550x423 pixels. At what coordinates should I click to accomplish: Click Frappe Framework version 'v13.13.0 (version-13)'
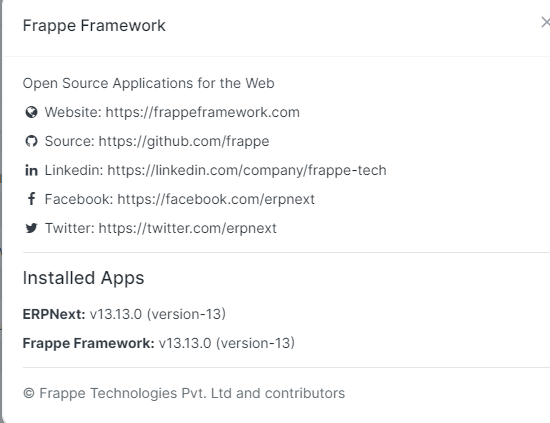[227, 343]
